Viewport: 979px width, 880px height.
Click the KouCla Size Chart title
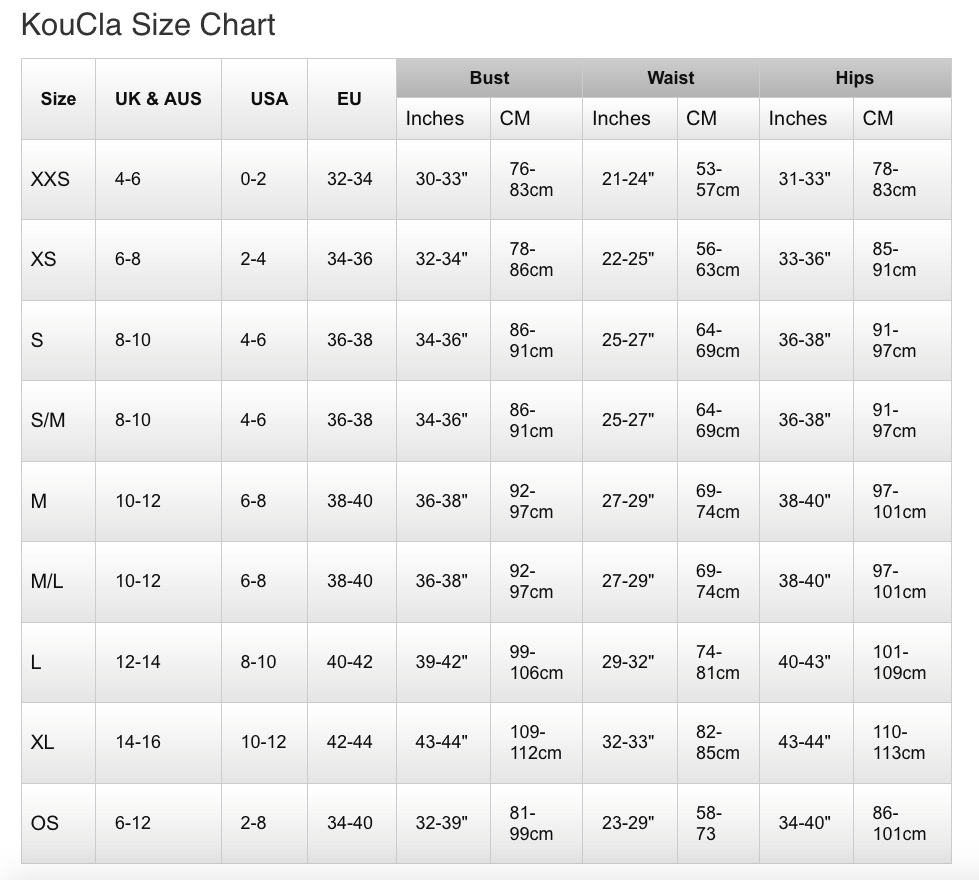click(148, 25)
